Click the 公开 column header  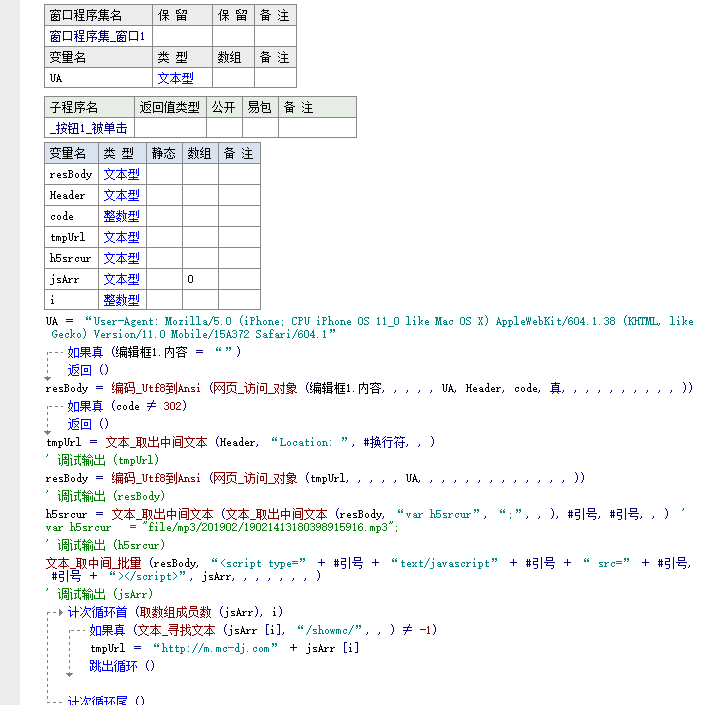[224, 107]
